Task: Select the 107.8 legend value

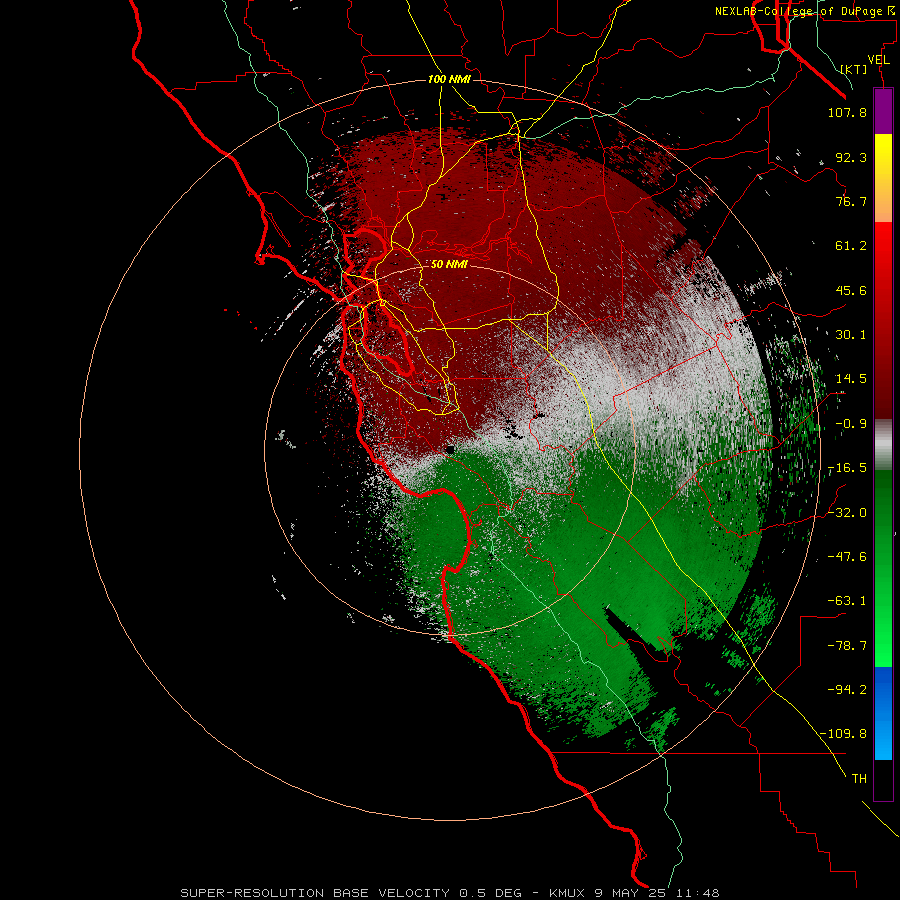Action: tap(847, 112)
